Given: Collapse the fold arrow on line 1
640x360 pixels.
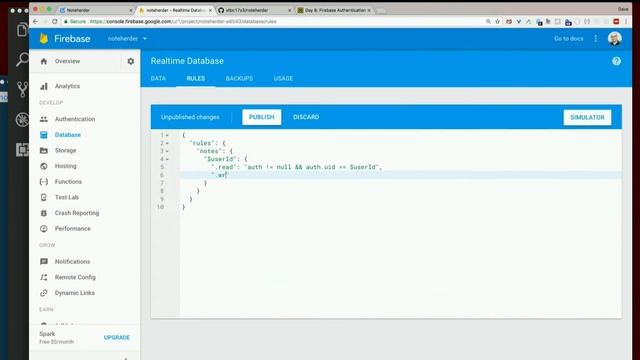Looking at the screenshot, I should 167,135.
